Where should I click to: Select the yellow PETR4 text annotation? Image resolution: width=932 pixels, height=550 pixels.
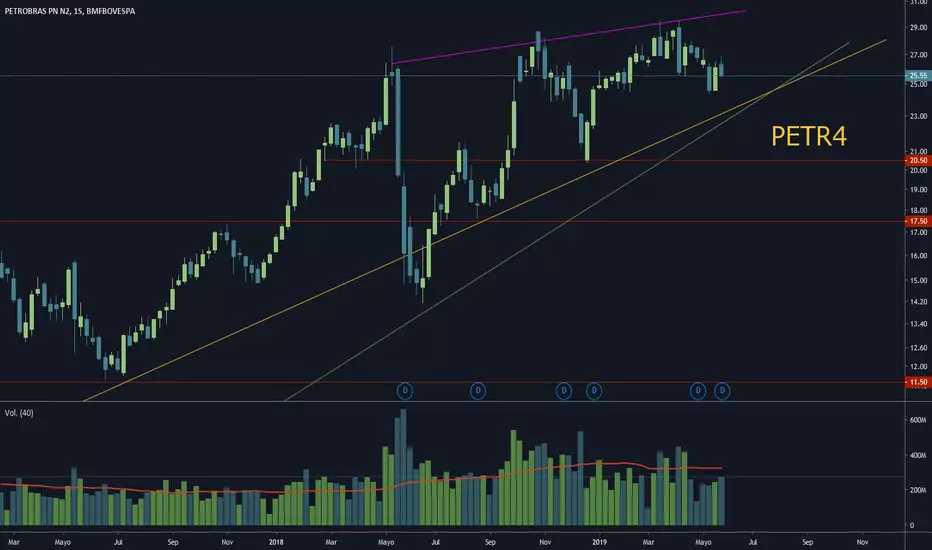808,136
